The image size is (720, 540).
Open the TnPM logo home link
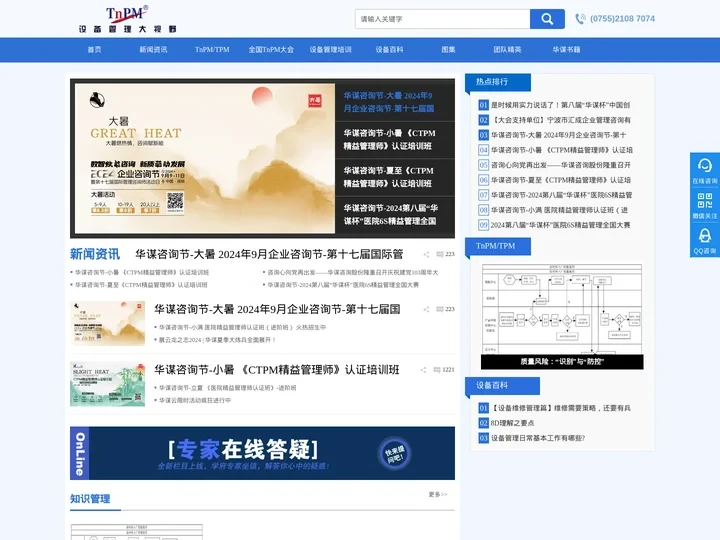127,19
